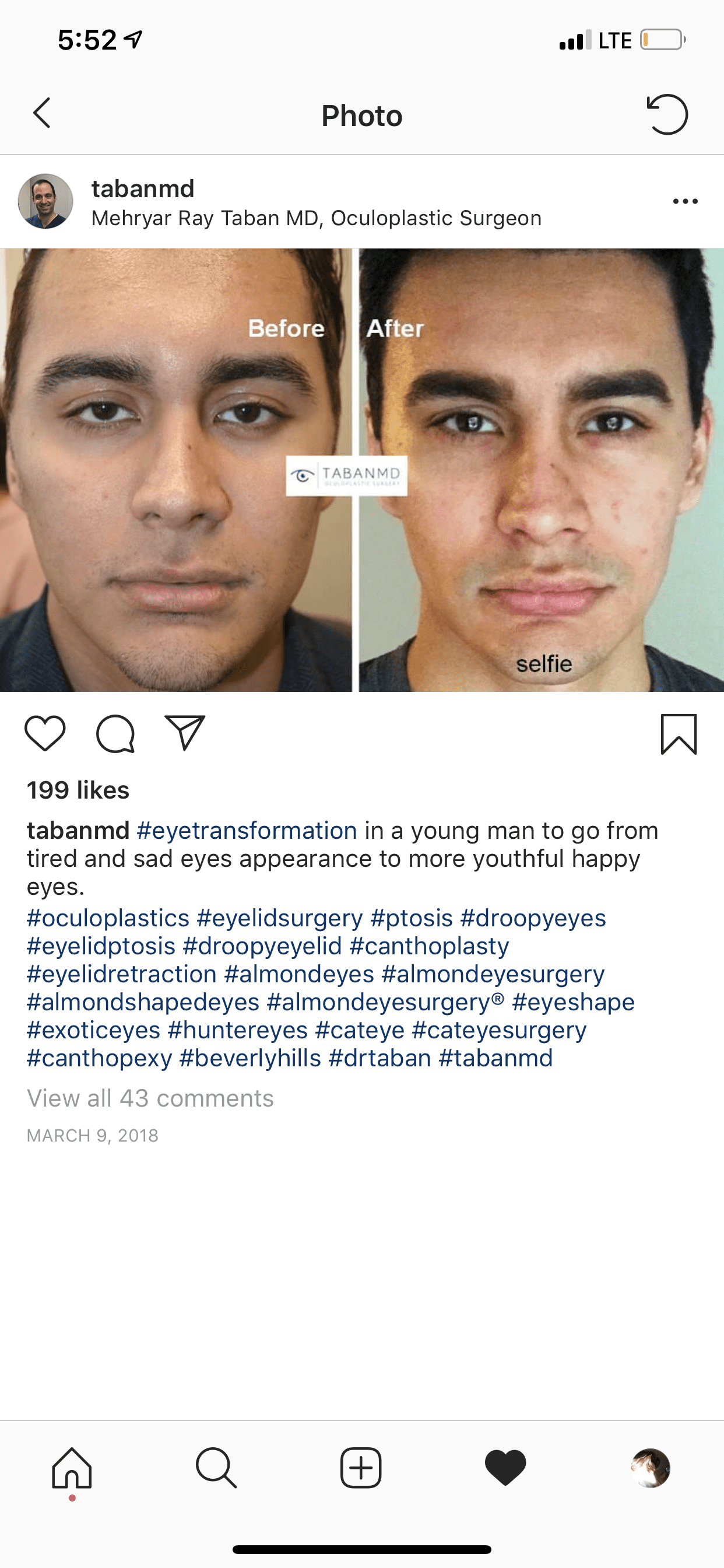Open own profile avatar tab
The height and width of the screenshot is (1568, 724).
[651, 1468]
